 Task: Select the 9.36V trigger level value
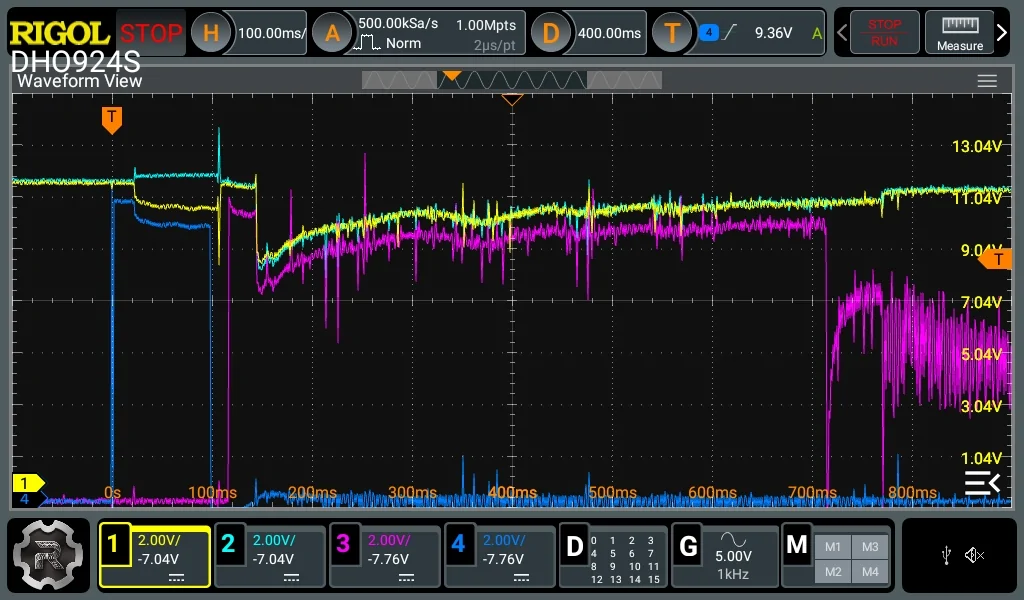773,33
